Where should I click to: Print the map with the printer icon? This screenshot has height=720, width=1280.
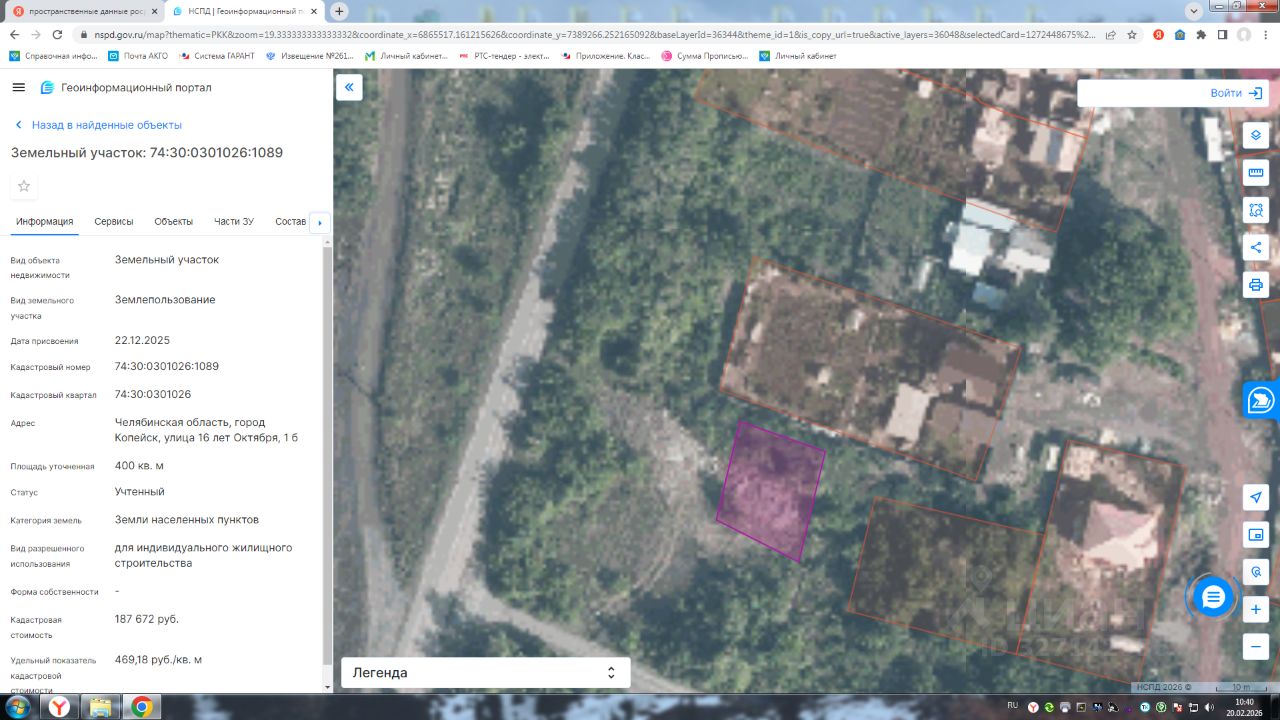(1256, 285)
